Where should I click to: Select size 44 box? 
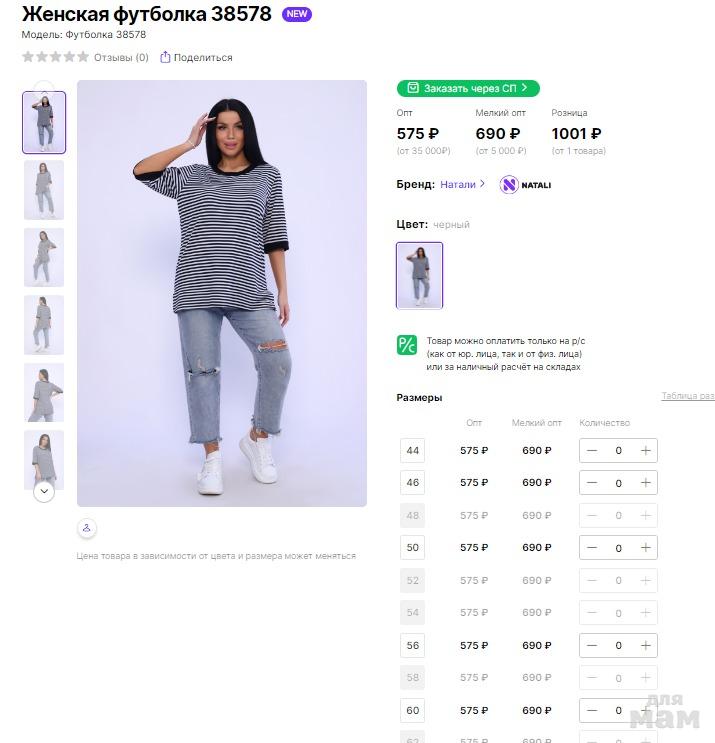click(412, 451)
